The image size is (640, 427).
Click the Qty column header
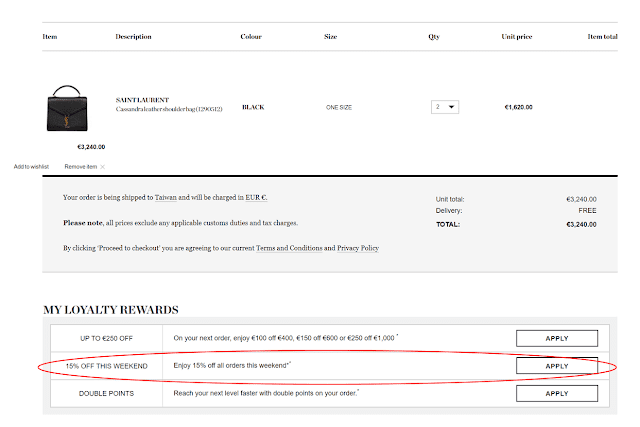pos(434,37)
